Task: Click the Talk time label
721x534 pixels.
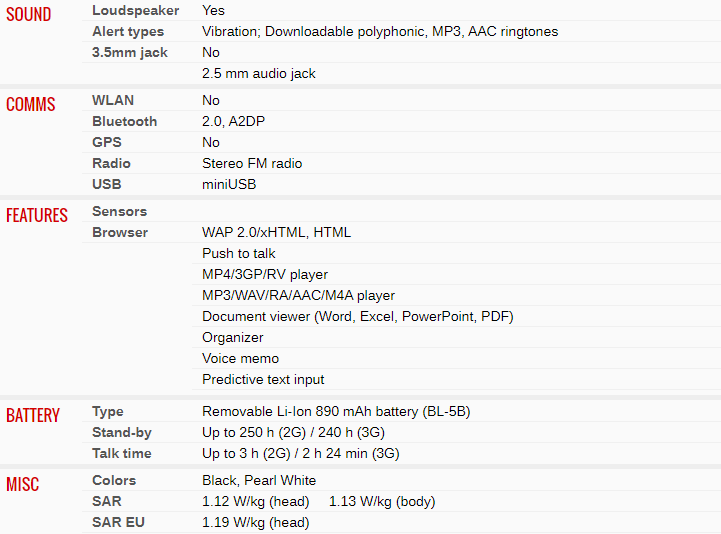Action: click(122, 454)
